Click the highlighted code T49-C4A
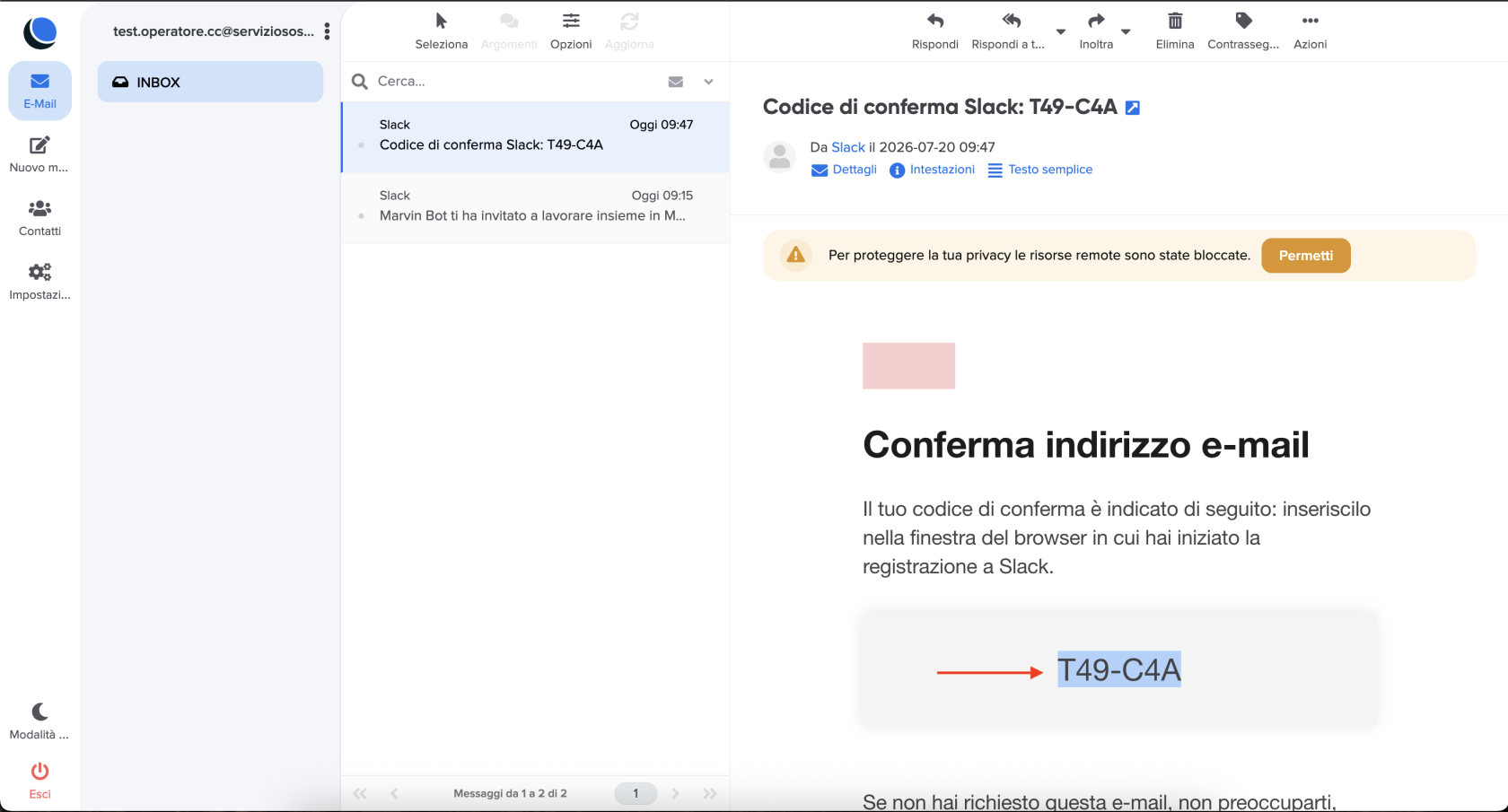The height and width of the screenshot is (812, 1508). click(x=1119, y=669)
